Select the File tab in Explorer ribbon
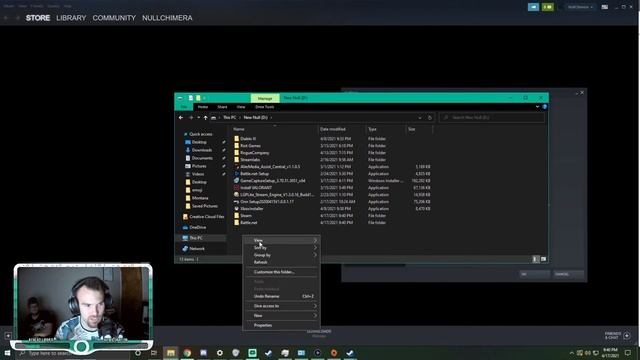 pos(184,107)
